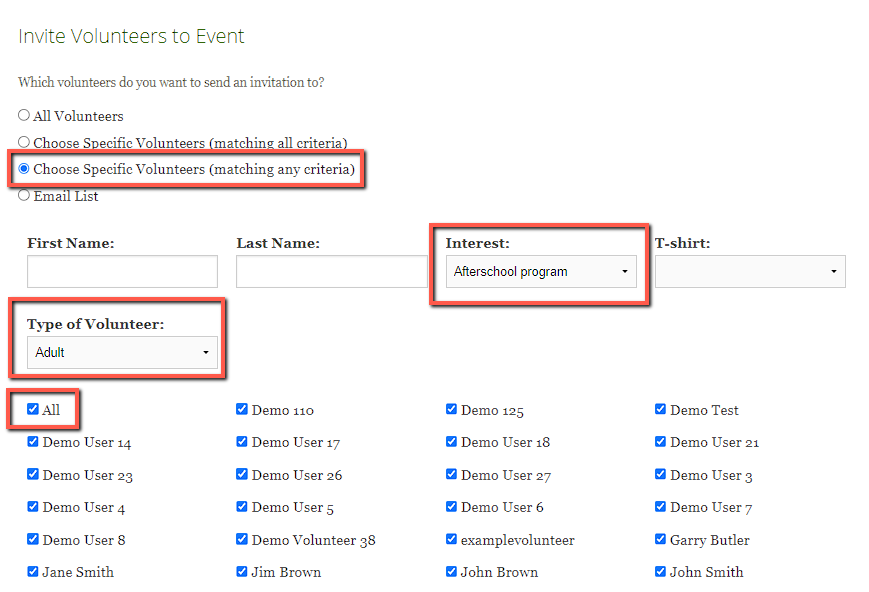Open the T-shirt dropdown

coord(750,271)
